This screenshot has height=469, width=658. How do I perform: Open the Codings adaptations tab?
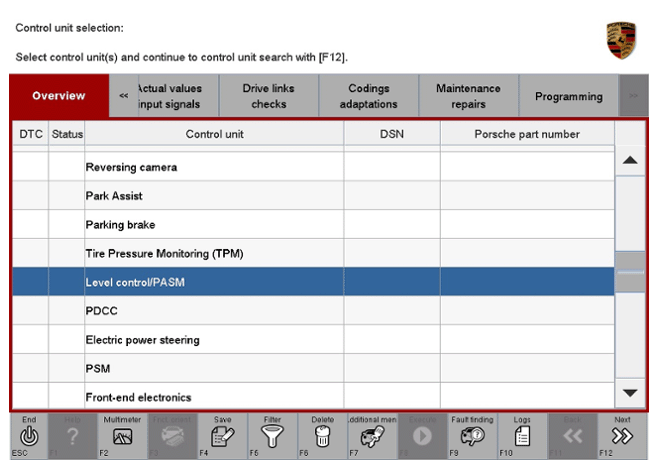click(368, 96)
